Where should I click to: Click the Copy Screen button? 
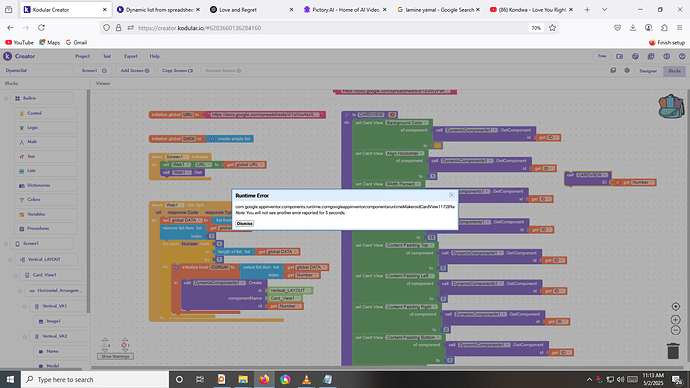point(177,70)
